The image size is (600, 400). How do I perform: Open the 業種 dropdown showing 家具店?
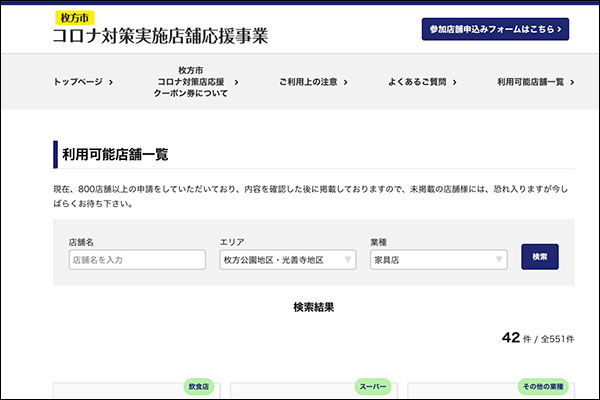pos(438,260)
